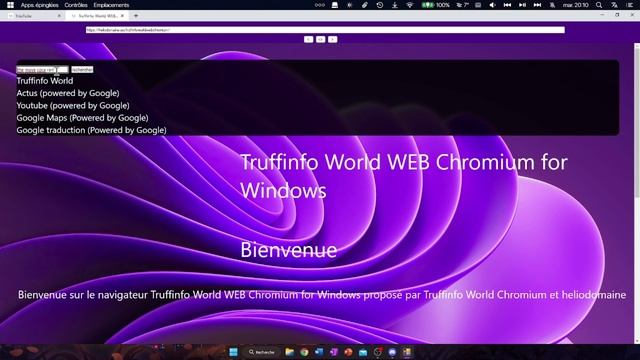The width and height of the screenshot is (640, 360).
Task: Open Google traduction (Powered by Google) link
Action: (91, 130)
